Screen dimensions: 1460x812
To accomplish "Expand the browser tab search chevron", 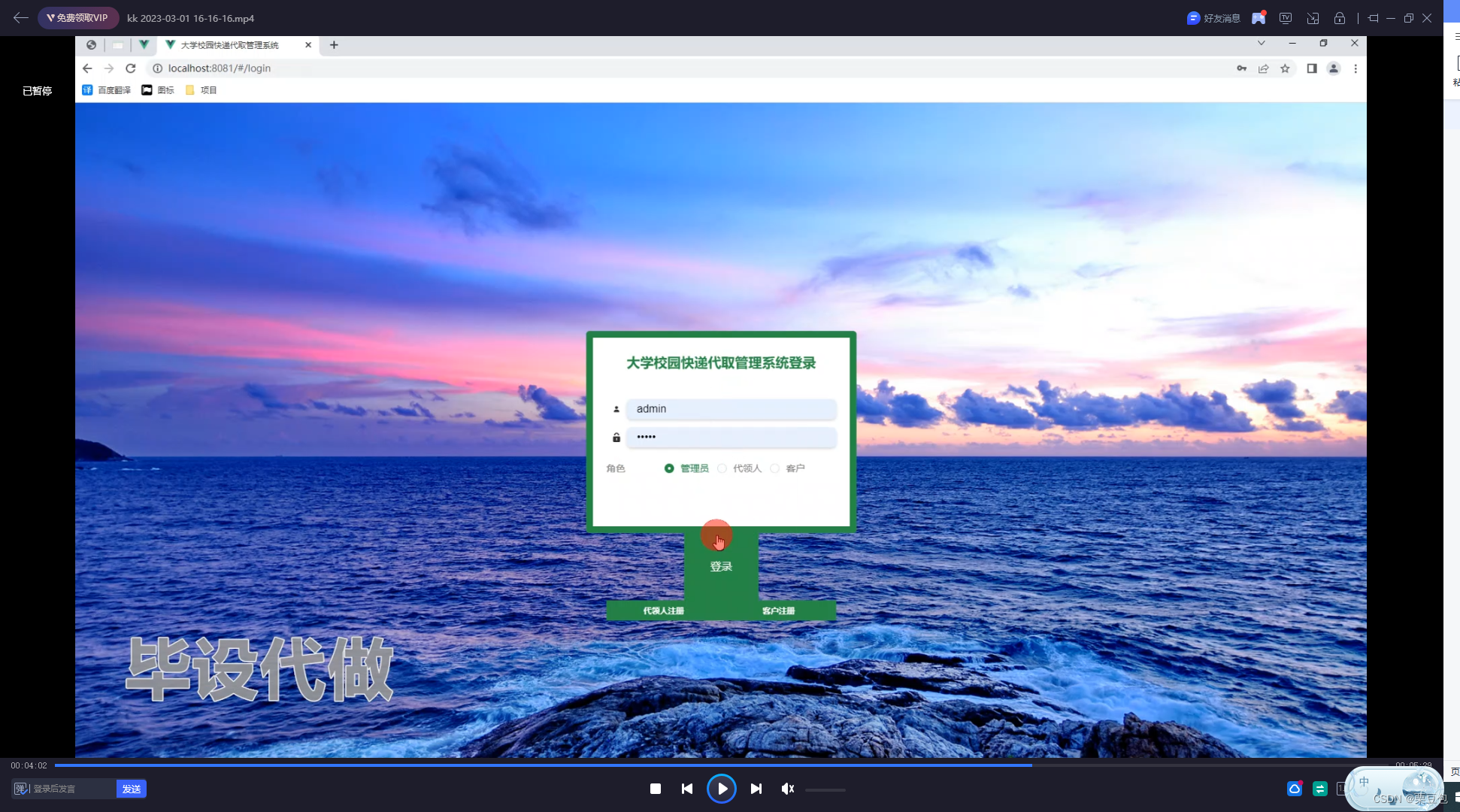I will tap(1261, 43).
